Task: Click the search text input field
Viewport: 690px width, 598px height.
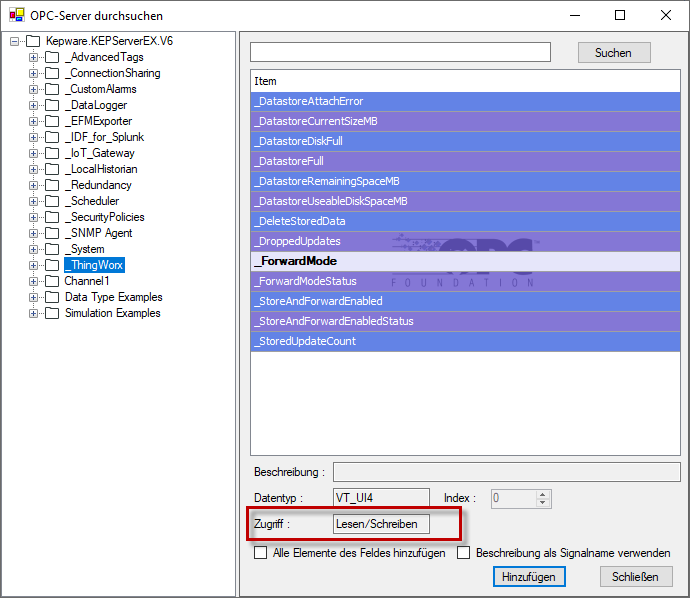Action: pyautogui.click(x=400, y=52)
